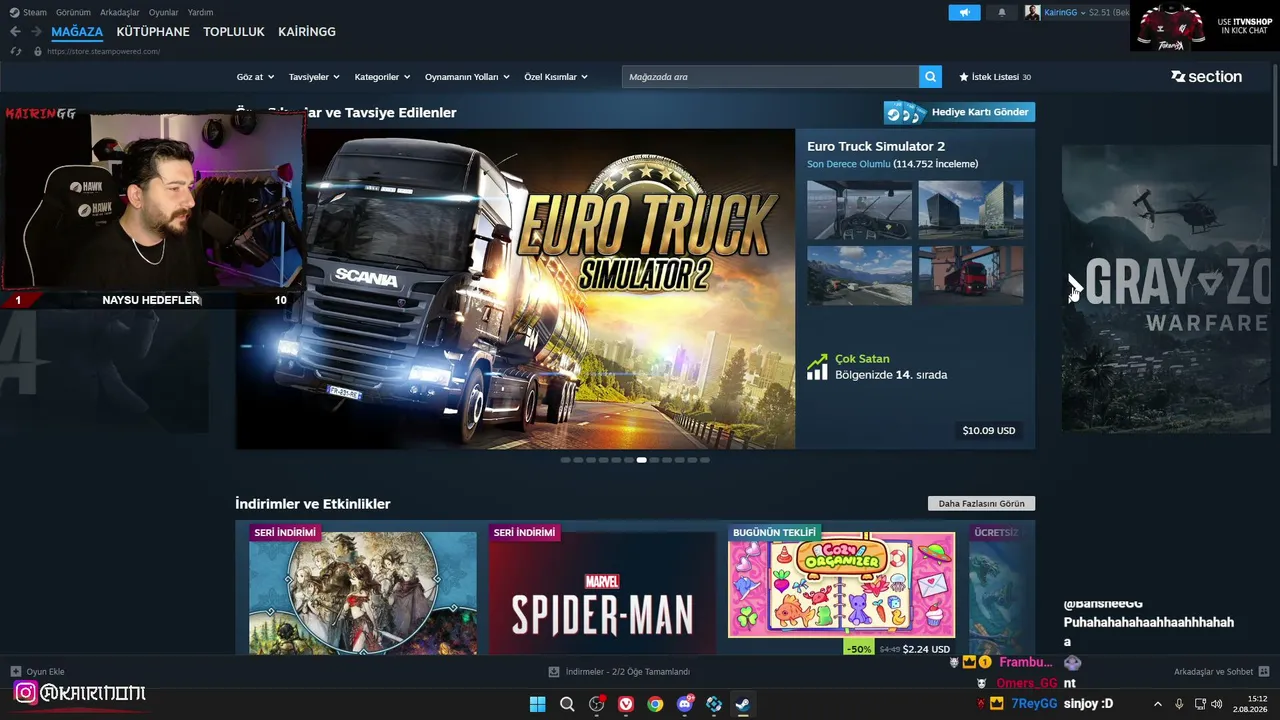Open the notifications bell
The height and width of the screenshot is (720, 1280).
pos(1002,13)
